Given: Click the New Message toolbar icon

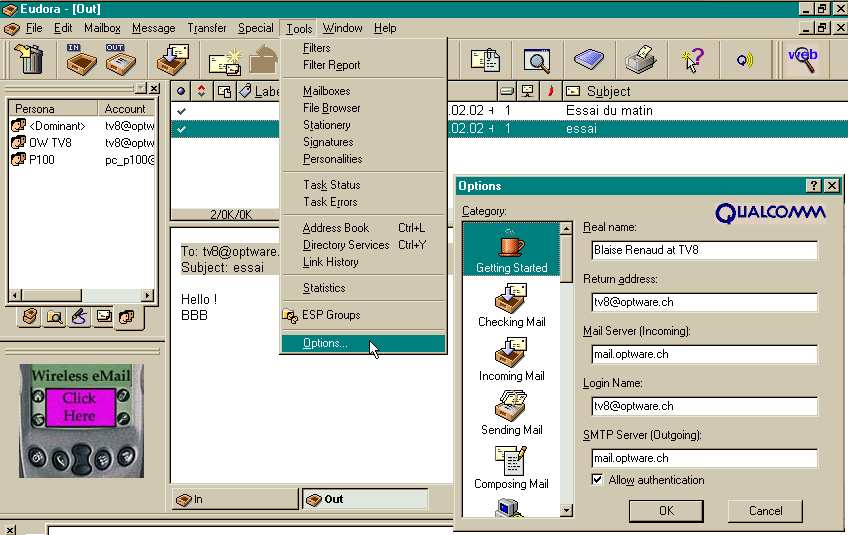Looking at the screenshot, I should [225, 62].
